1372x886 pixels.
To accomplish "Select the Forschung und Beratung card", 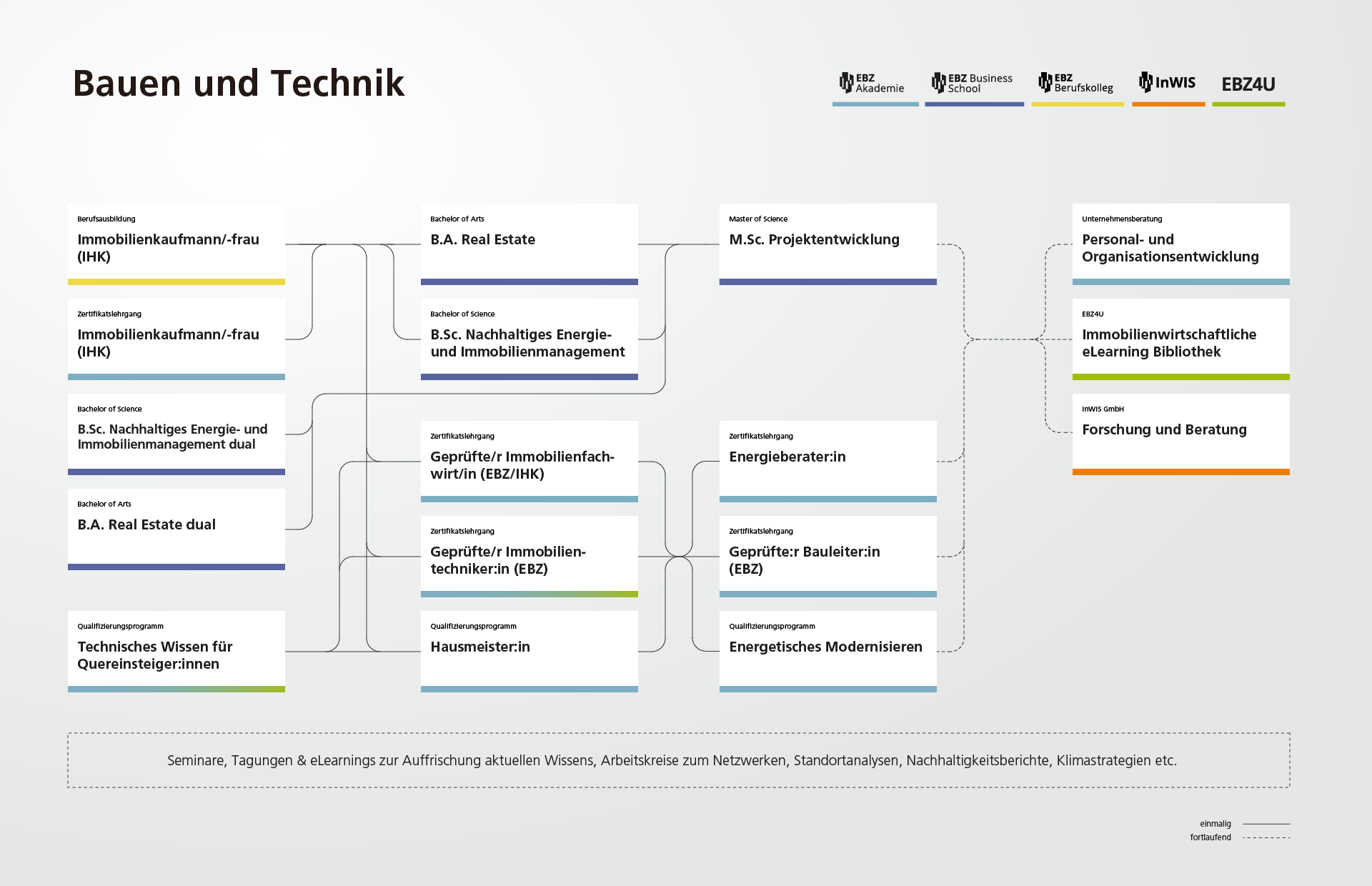I will pos(1181,434).
